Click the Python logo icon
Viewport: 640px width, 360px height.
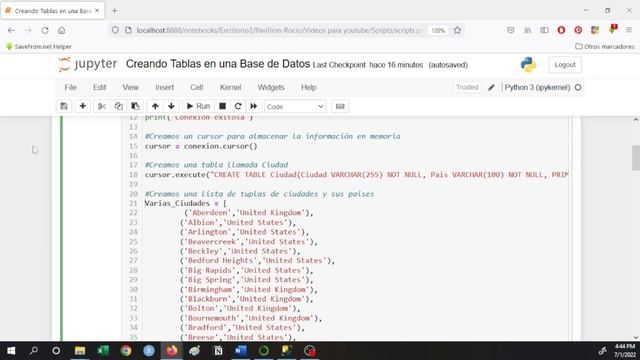(528, 64)
